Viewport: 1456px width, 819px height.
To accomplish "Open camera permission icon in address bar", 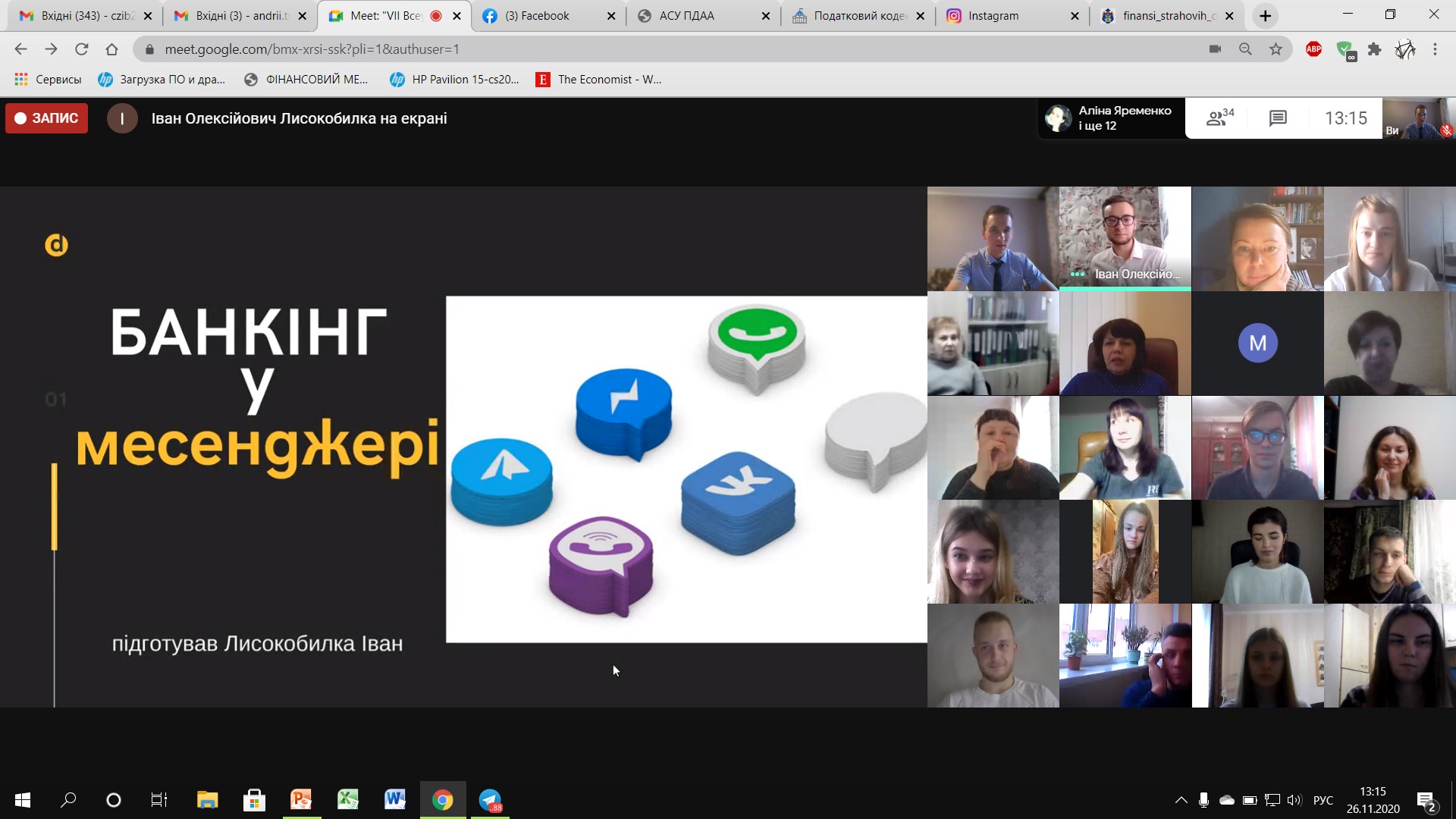I will (1215, 49).
